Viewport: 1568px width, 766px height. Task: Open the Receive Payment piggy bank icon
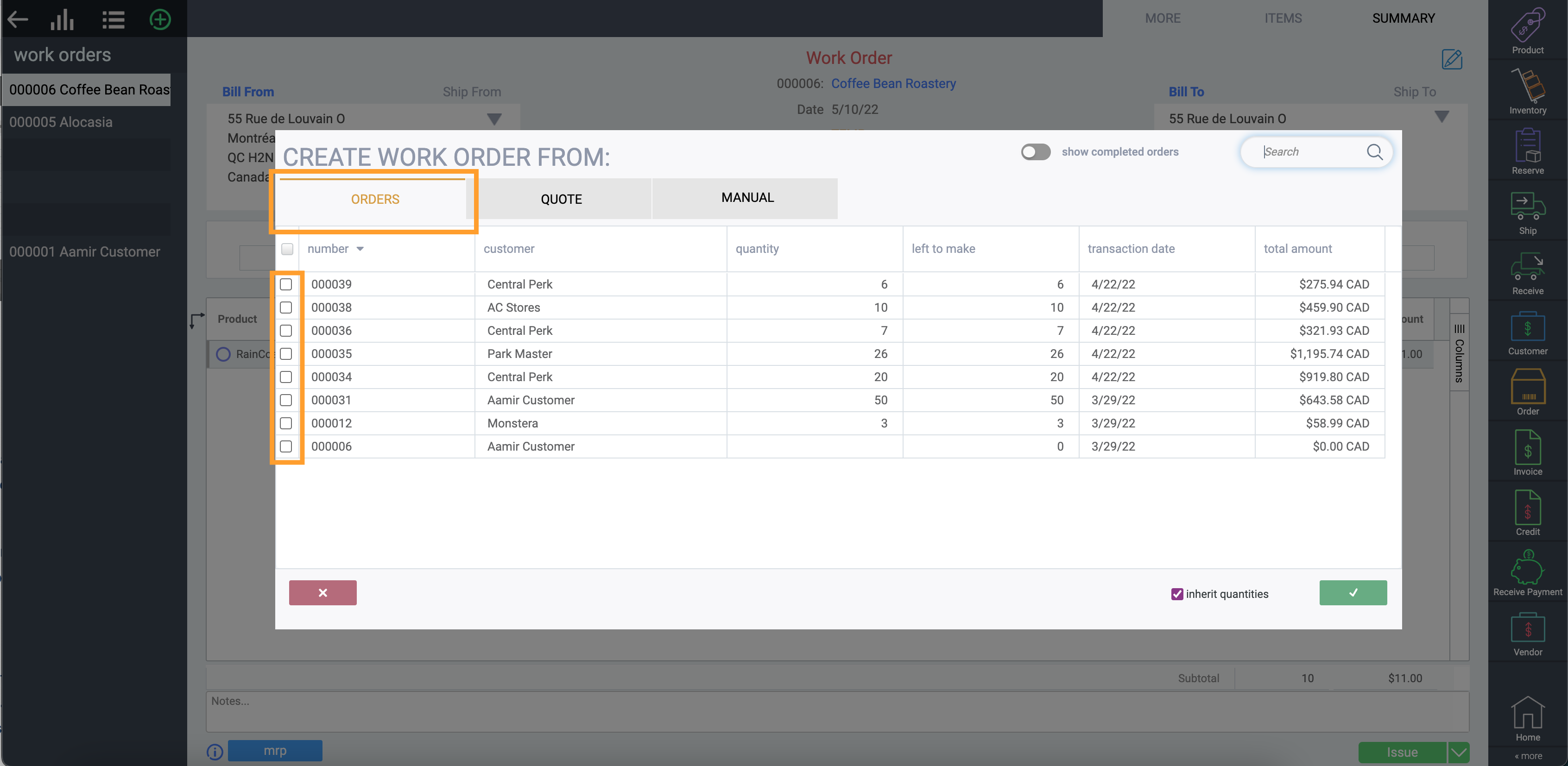(1527, 570)
